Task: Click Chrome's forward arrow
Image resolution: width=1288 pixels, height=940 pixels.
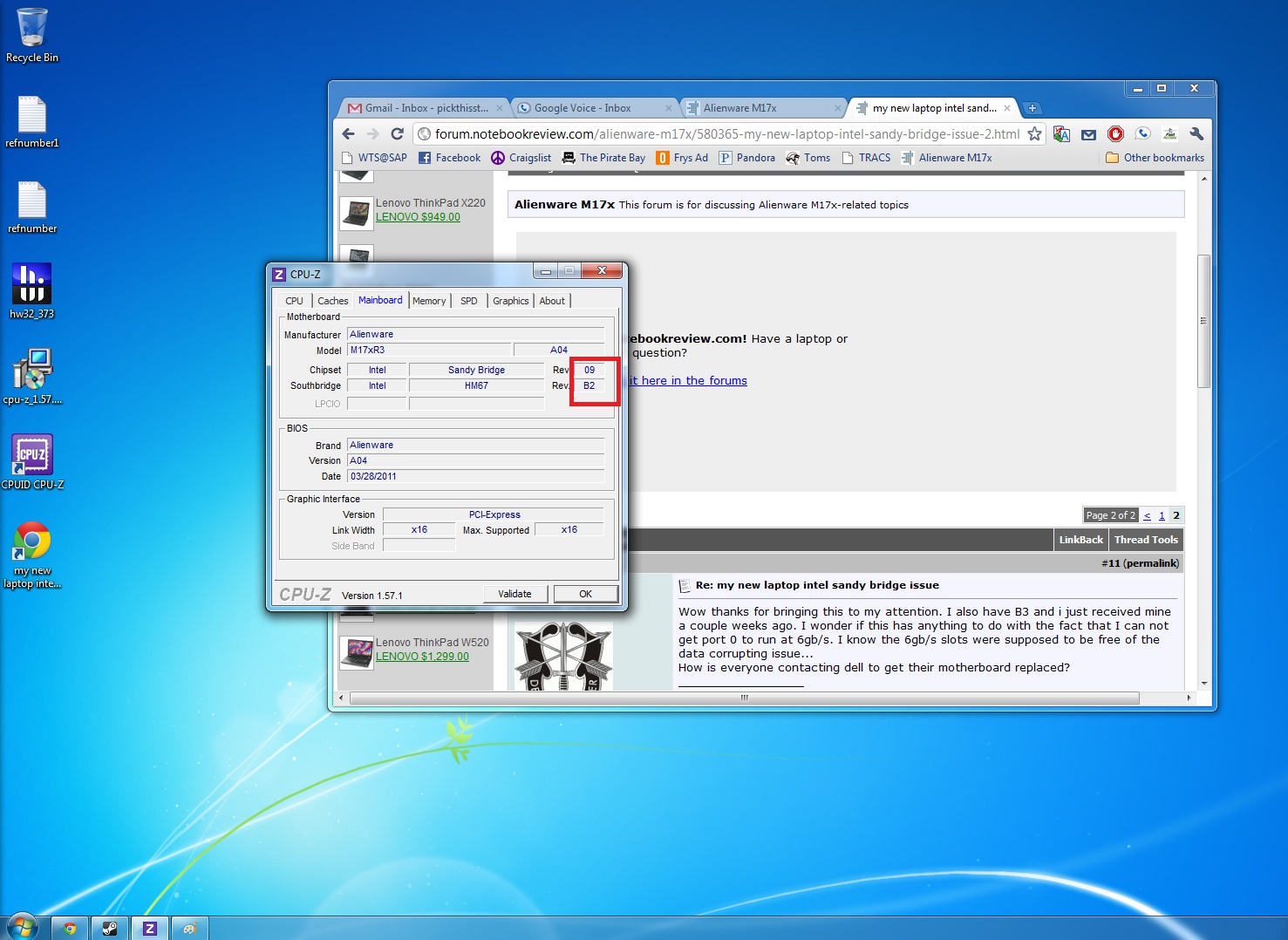Action: pyautogui.click(x=373, y=133)
